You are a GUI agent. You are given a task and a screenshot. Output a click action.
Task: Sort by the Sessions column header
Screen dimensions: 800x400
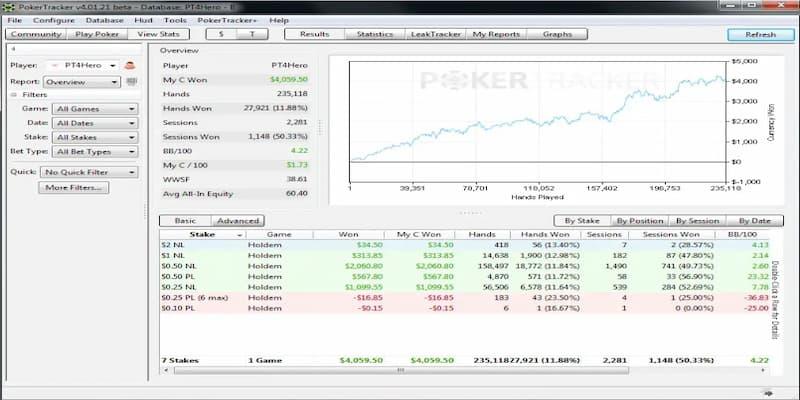(605, 235)
